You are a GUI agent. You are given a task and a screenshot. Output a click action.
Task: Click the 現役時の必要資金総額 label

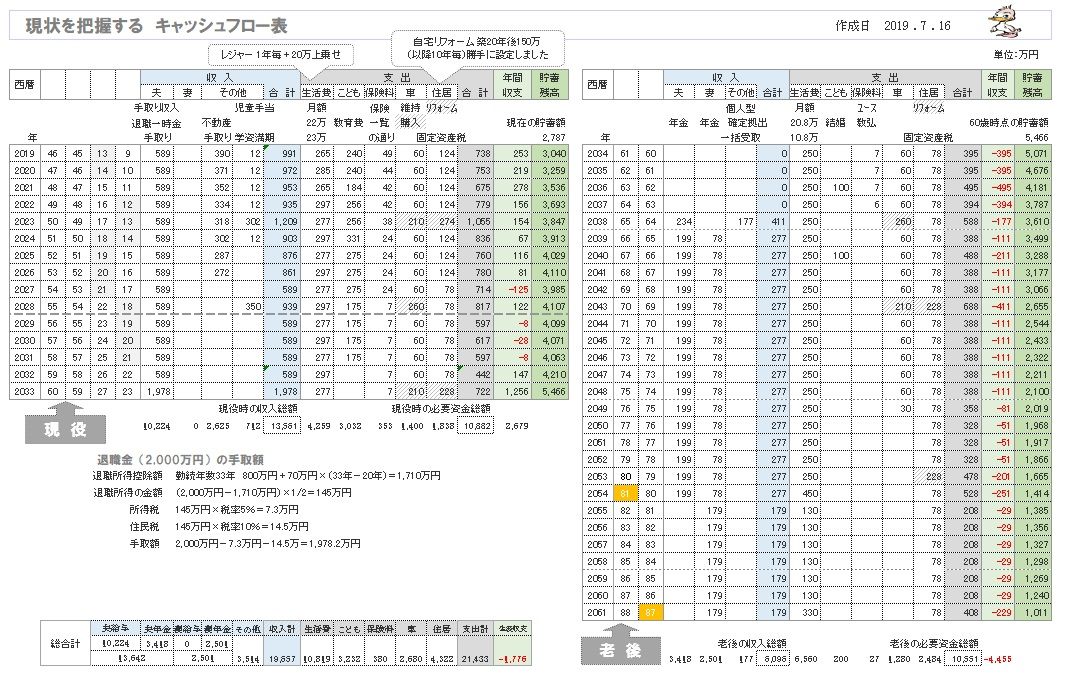point(441,409)
